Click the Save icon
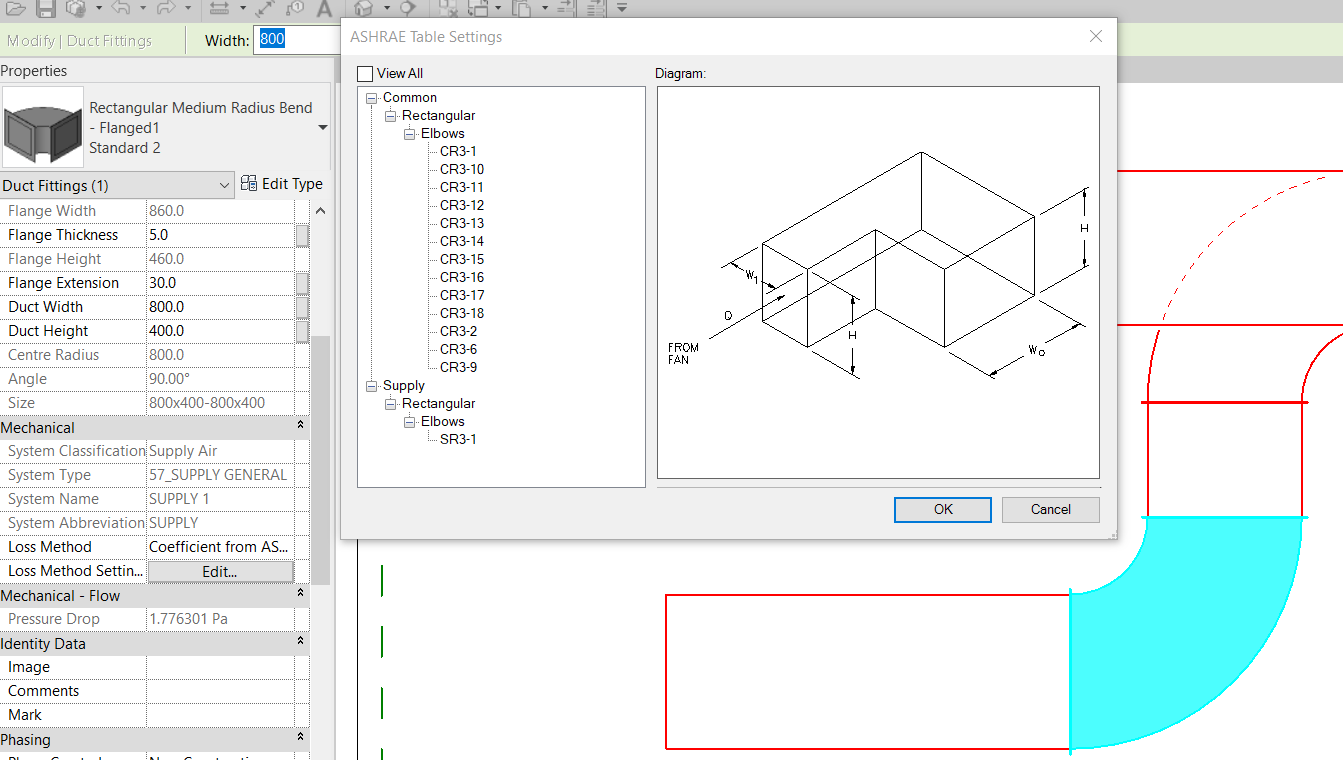 [x=47, y=10]
